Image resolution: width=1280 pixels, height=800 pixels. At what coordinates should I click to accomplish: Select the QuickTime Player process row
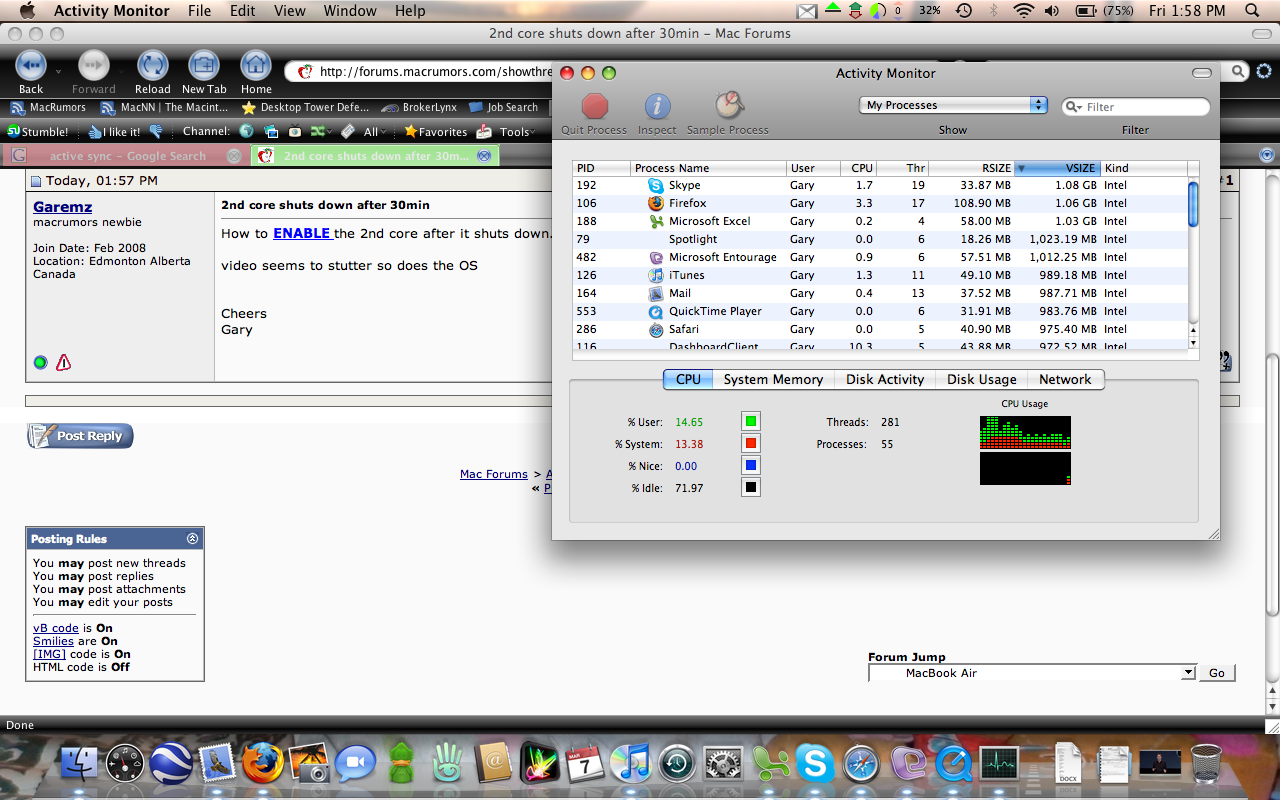point(880,311)
